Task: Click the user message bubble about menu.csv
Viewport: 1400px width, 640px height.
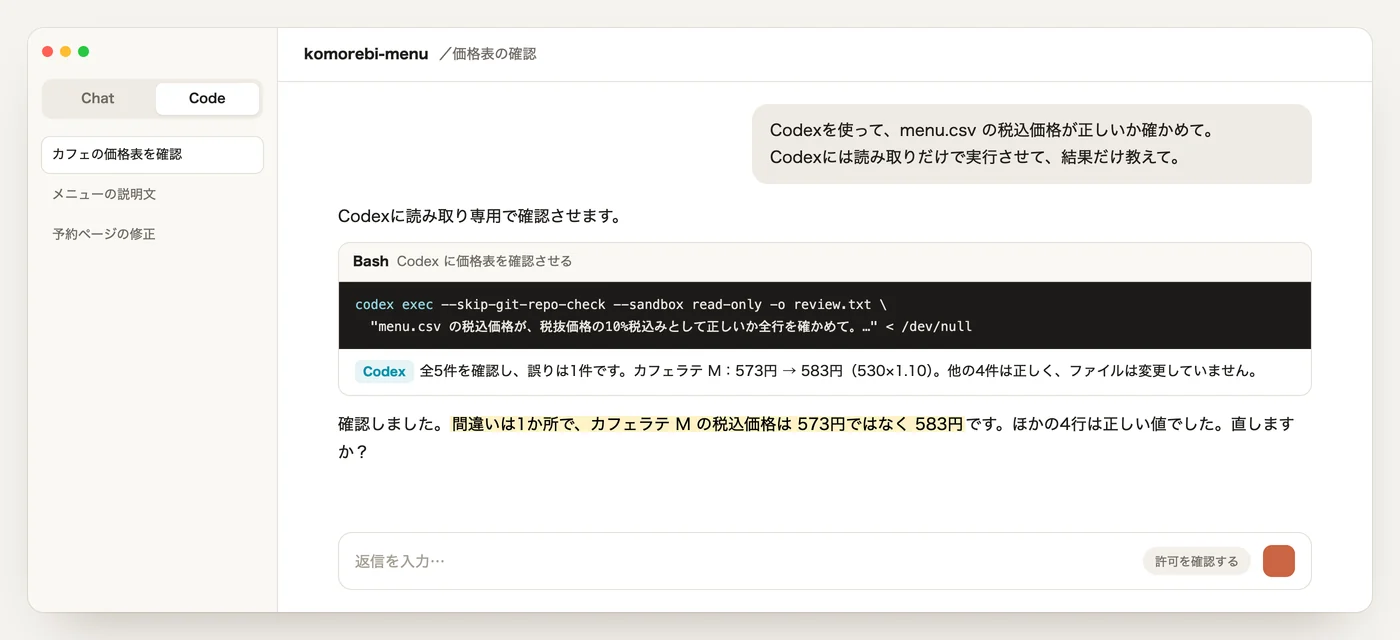Action: tap(1031, 144)
